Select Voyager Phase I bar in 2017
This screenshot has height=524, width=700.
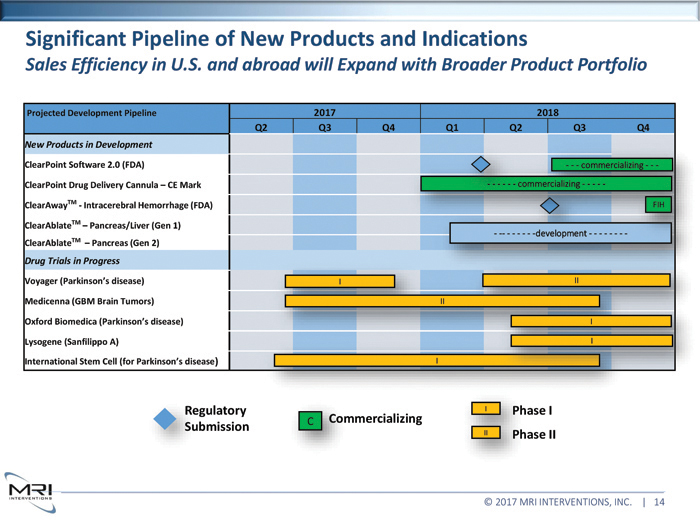point(340,281)
